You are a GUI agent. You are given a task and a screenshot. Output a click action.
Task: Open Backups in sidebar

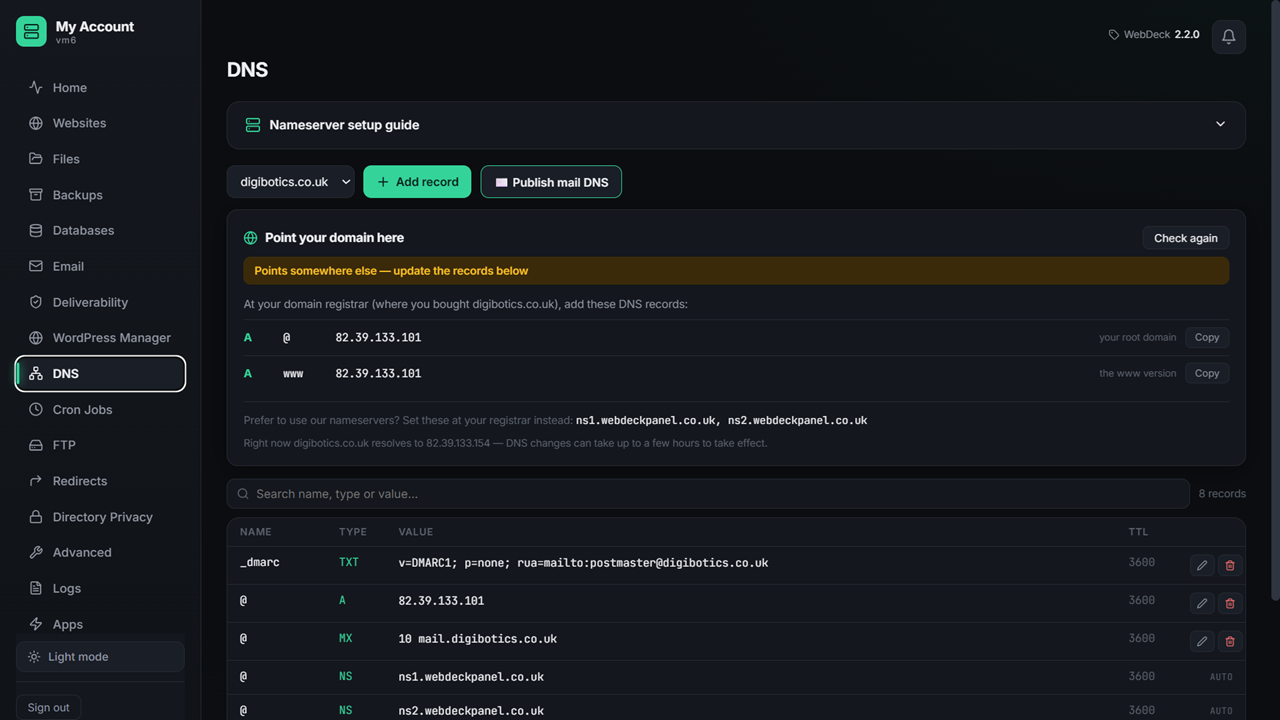[x=100, y=195]
